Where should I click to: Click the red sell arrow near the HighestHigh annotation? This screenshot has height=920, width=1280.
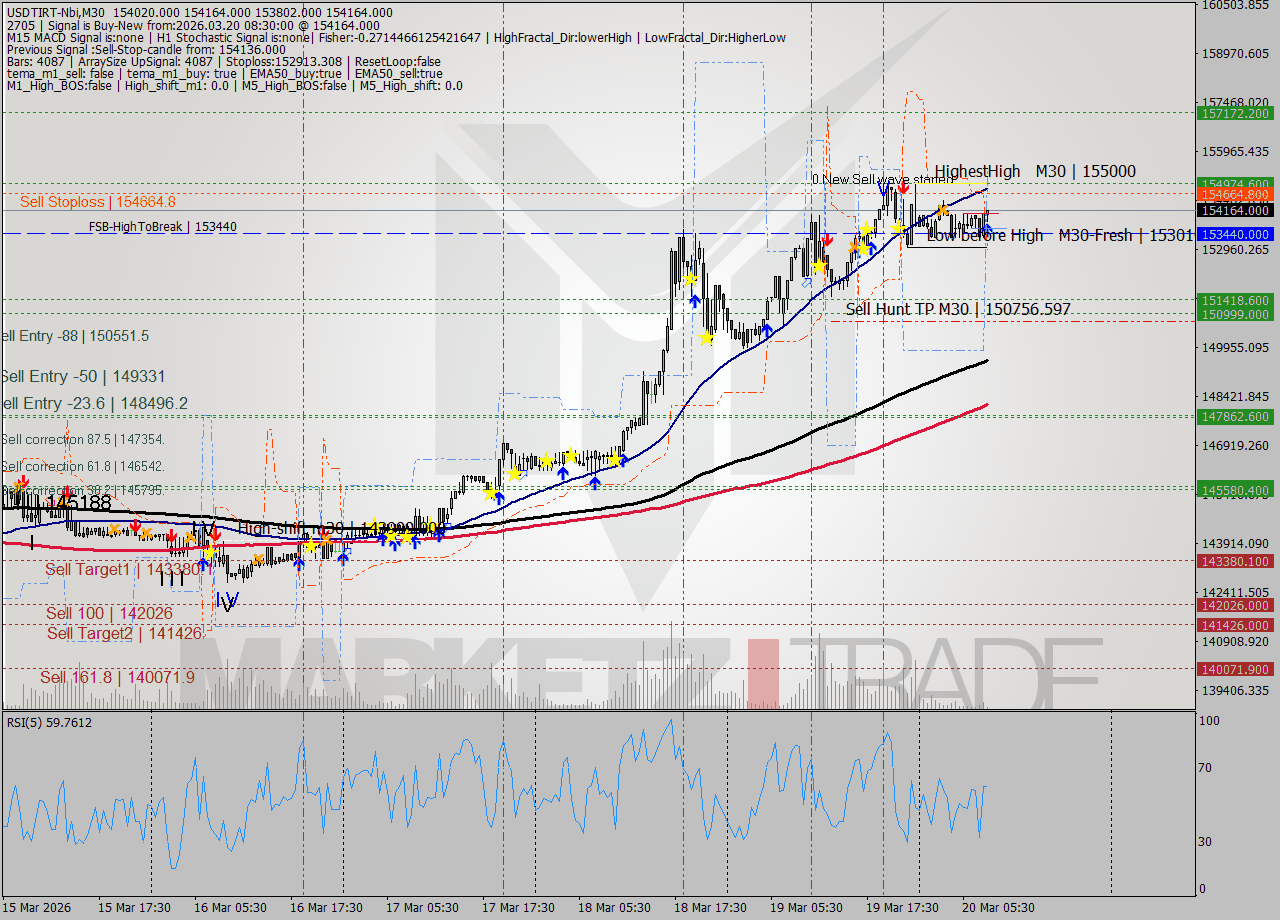(x=904, y=188)
